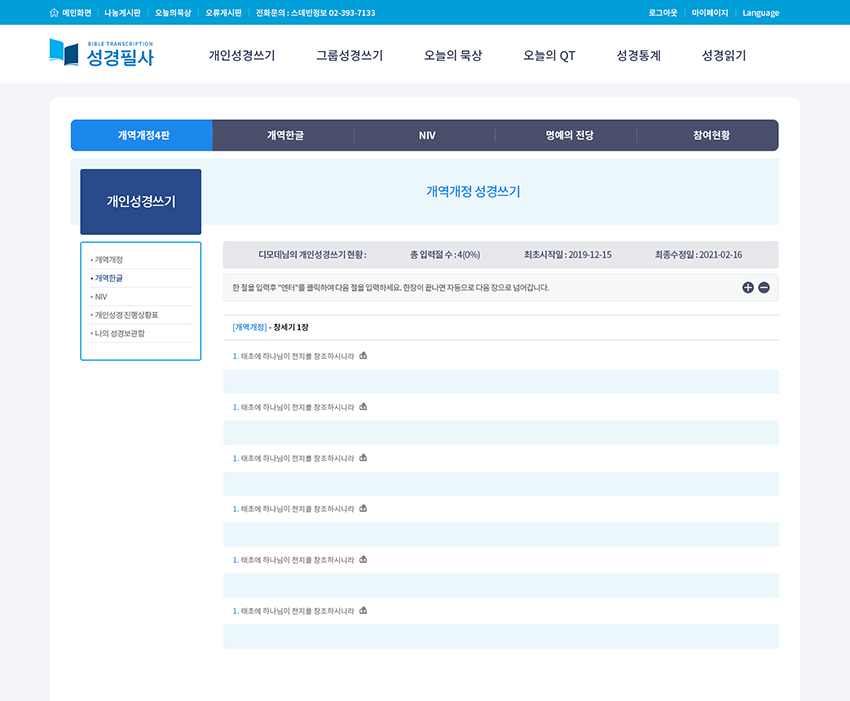Screen dimensions: 850x701
Task: Open the NIV tab
Action: 427,135
